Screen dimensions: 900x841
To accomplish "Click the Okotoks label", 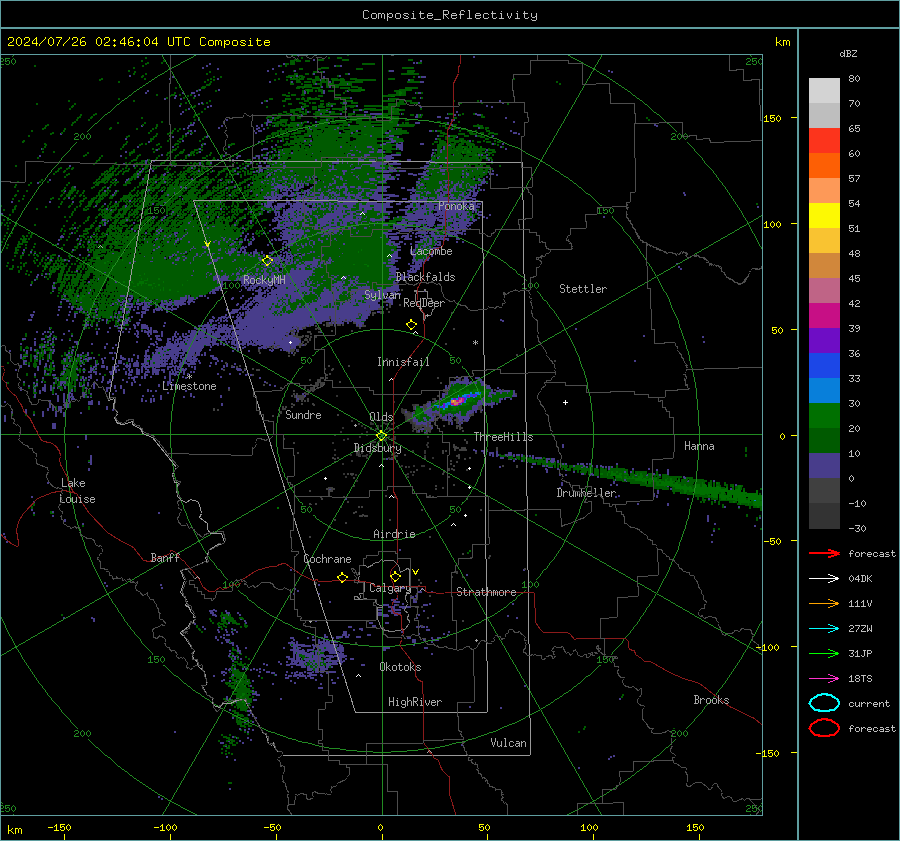I will click(400, 667).
